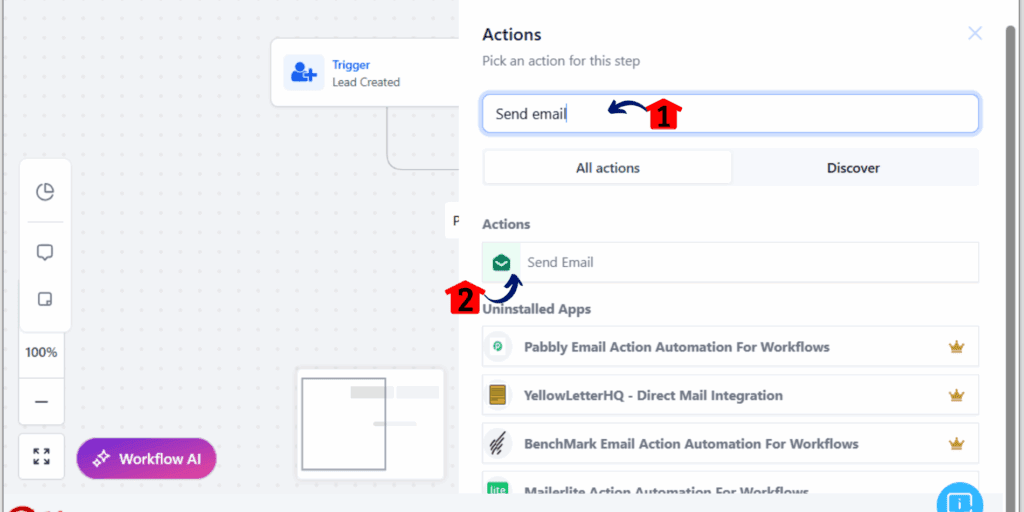Click the Pabbly app logo icon
The height and width of the screenshot is (512, 1024).
click(x=498, y=347)
